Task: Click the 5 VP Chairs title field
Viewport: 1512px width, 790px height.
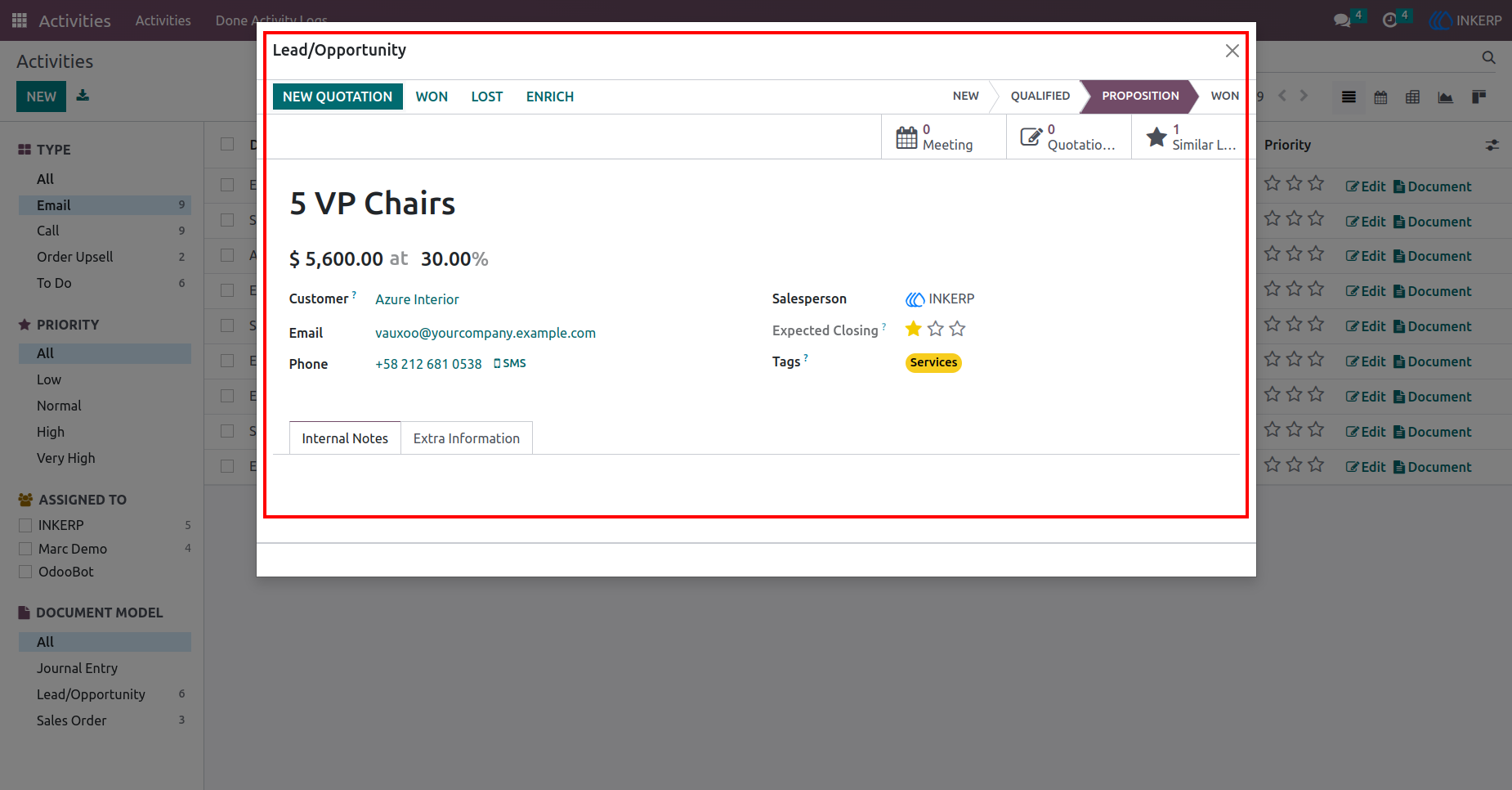Action: (x=373, y=204)
